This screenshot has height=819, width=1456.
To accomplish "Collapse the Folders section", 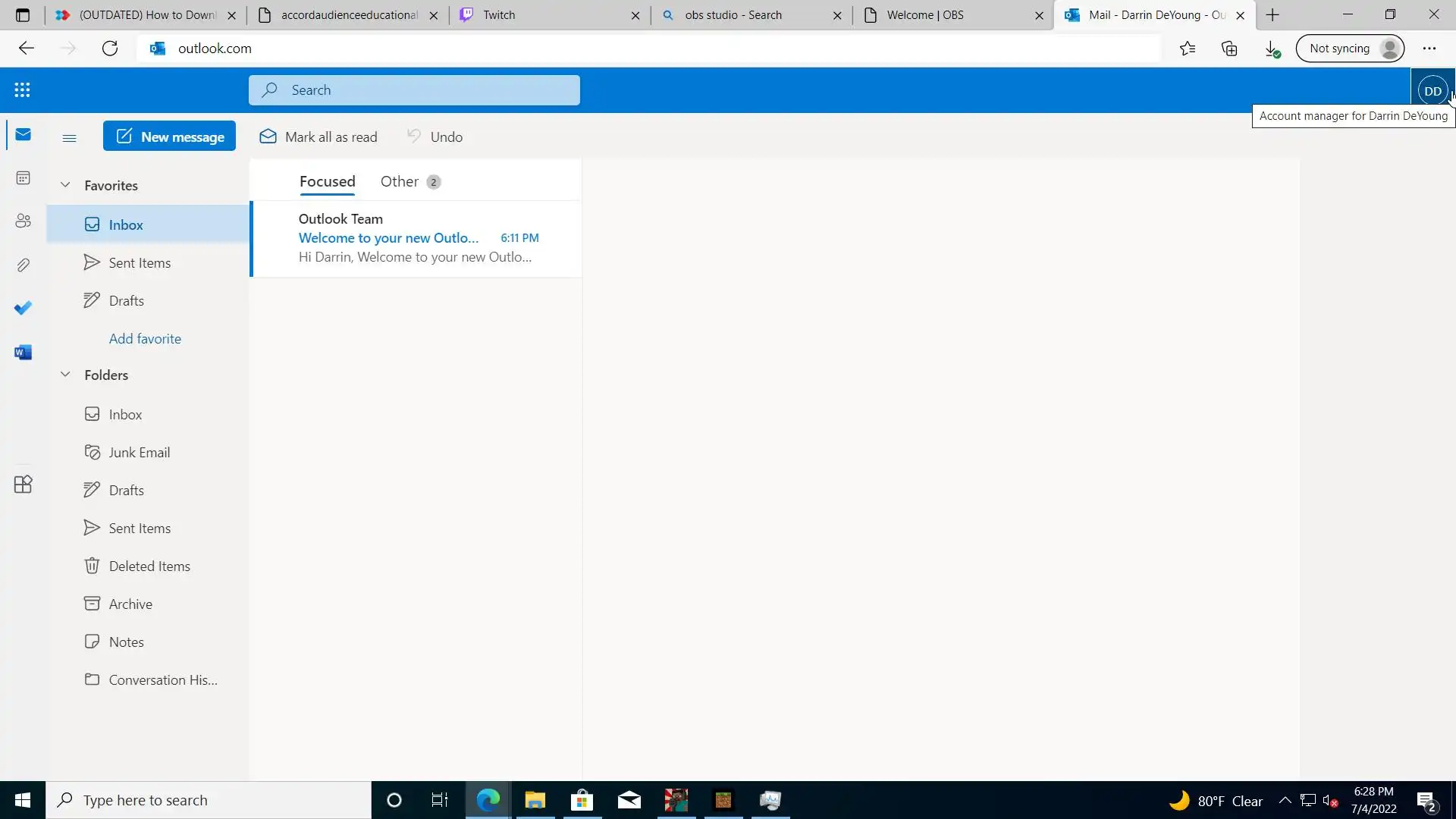I will 65,375.
